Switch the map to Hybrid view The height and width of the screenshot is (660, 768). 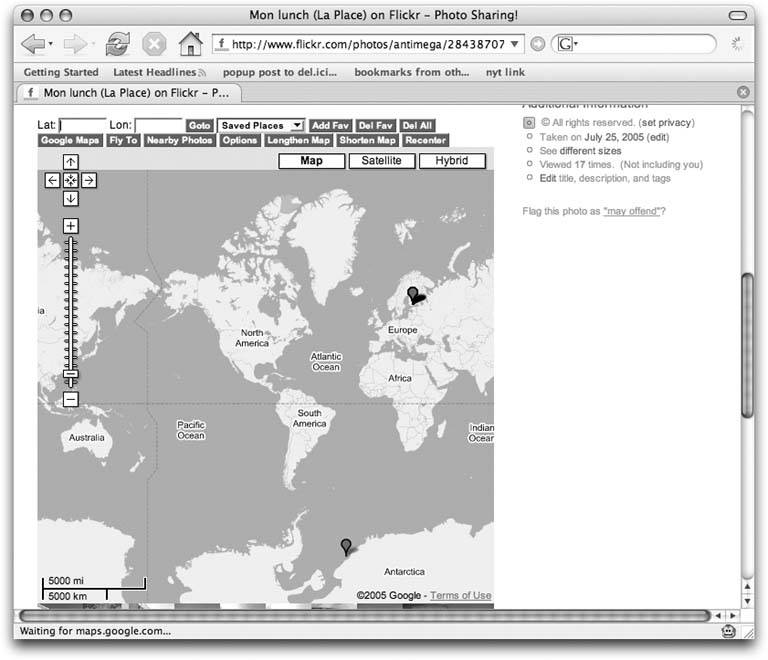[x=452, y=161]
